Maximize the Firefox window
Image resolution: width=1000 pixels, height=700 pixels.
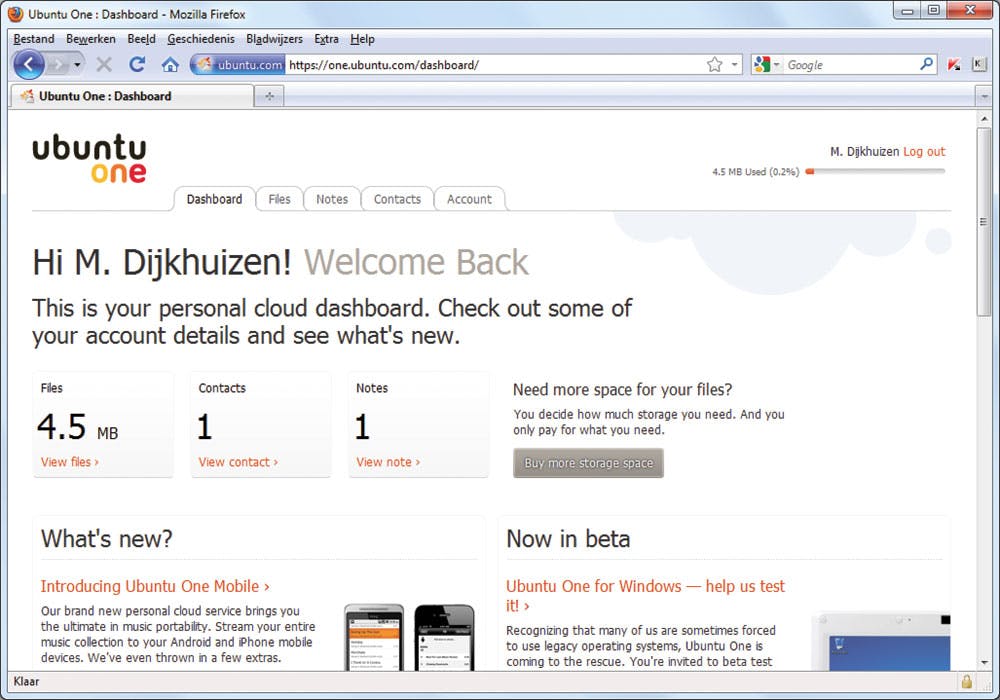pos(934,11)
